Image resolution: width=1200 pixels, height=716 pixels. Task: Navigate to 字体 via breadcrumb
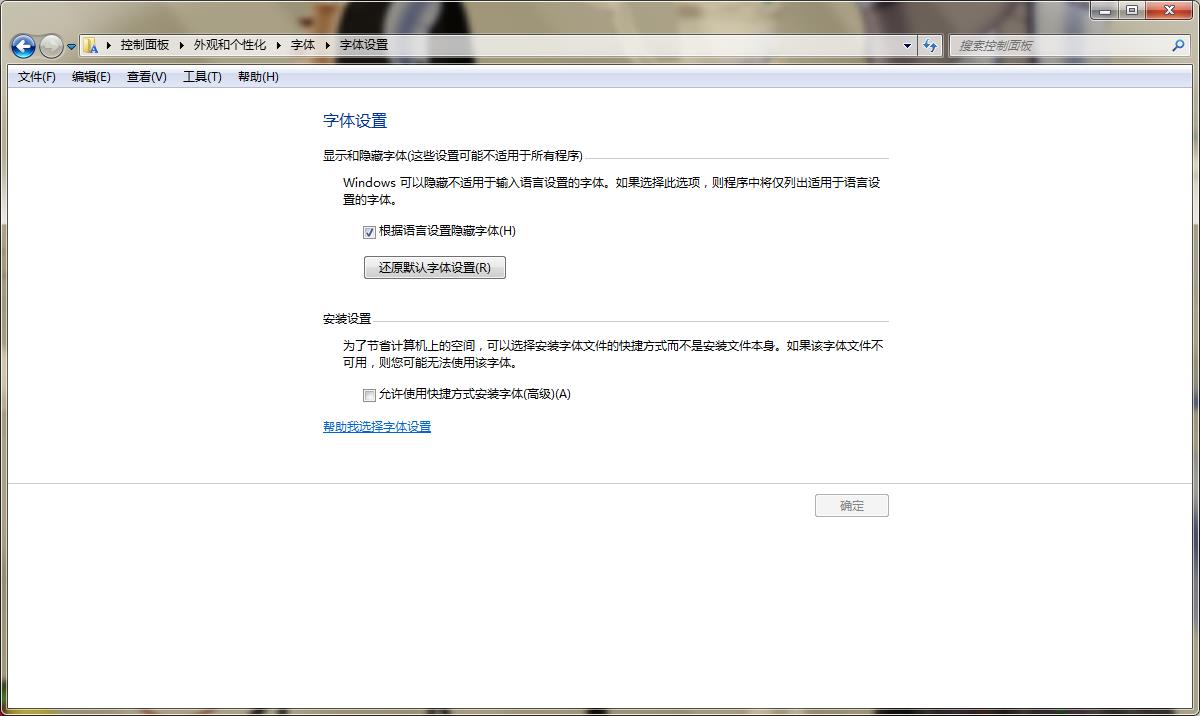[x=302, y=45]
